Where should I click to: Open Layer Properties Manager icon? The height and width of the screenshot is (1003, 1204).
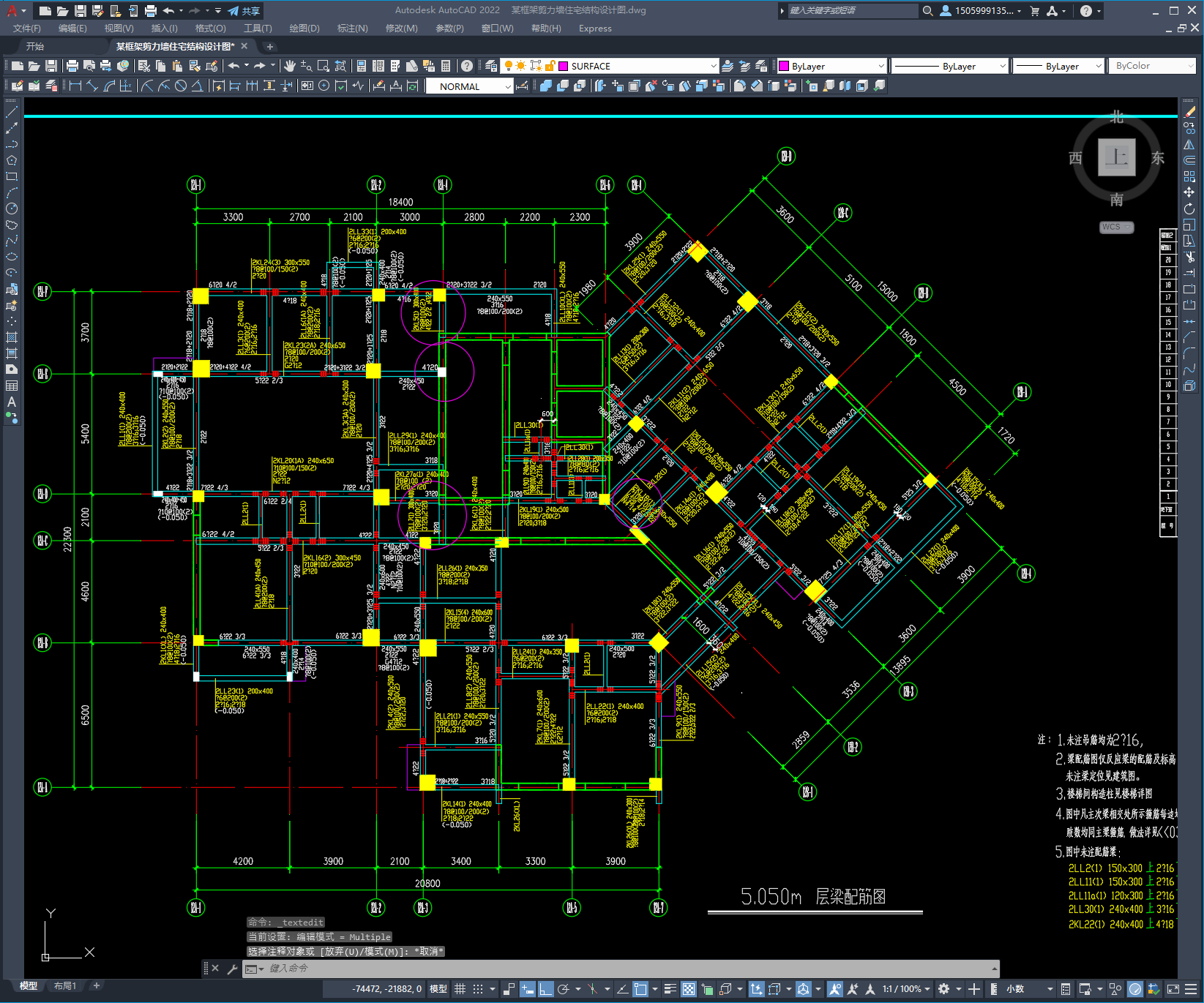(491, 66)
